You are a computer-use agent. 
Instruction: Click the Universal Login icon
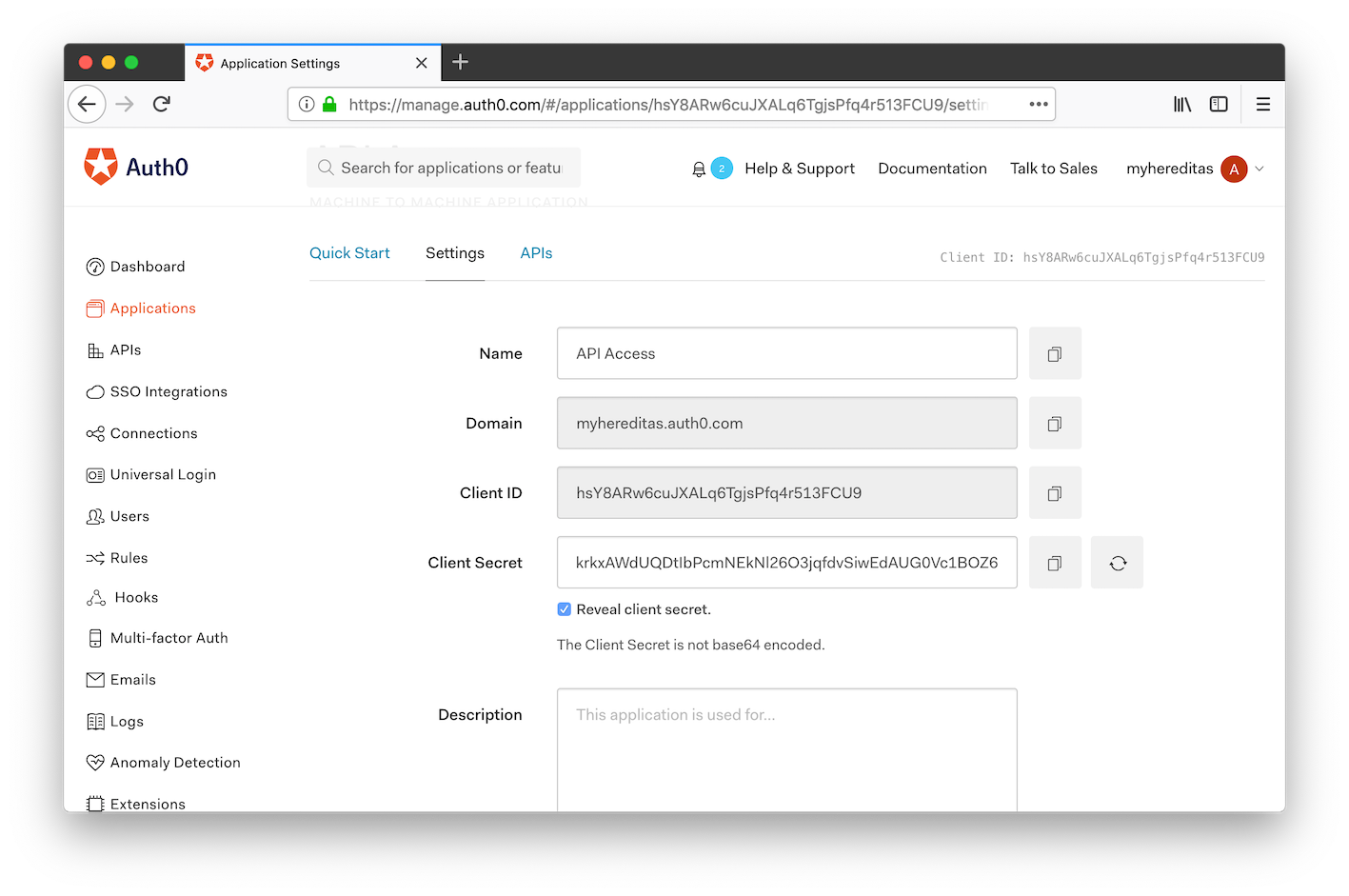click(x=95, y=475)
